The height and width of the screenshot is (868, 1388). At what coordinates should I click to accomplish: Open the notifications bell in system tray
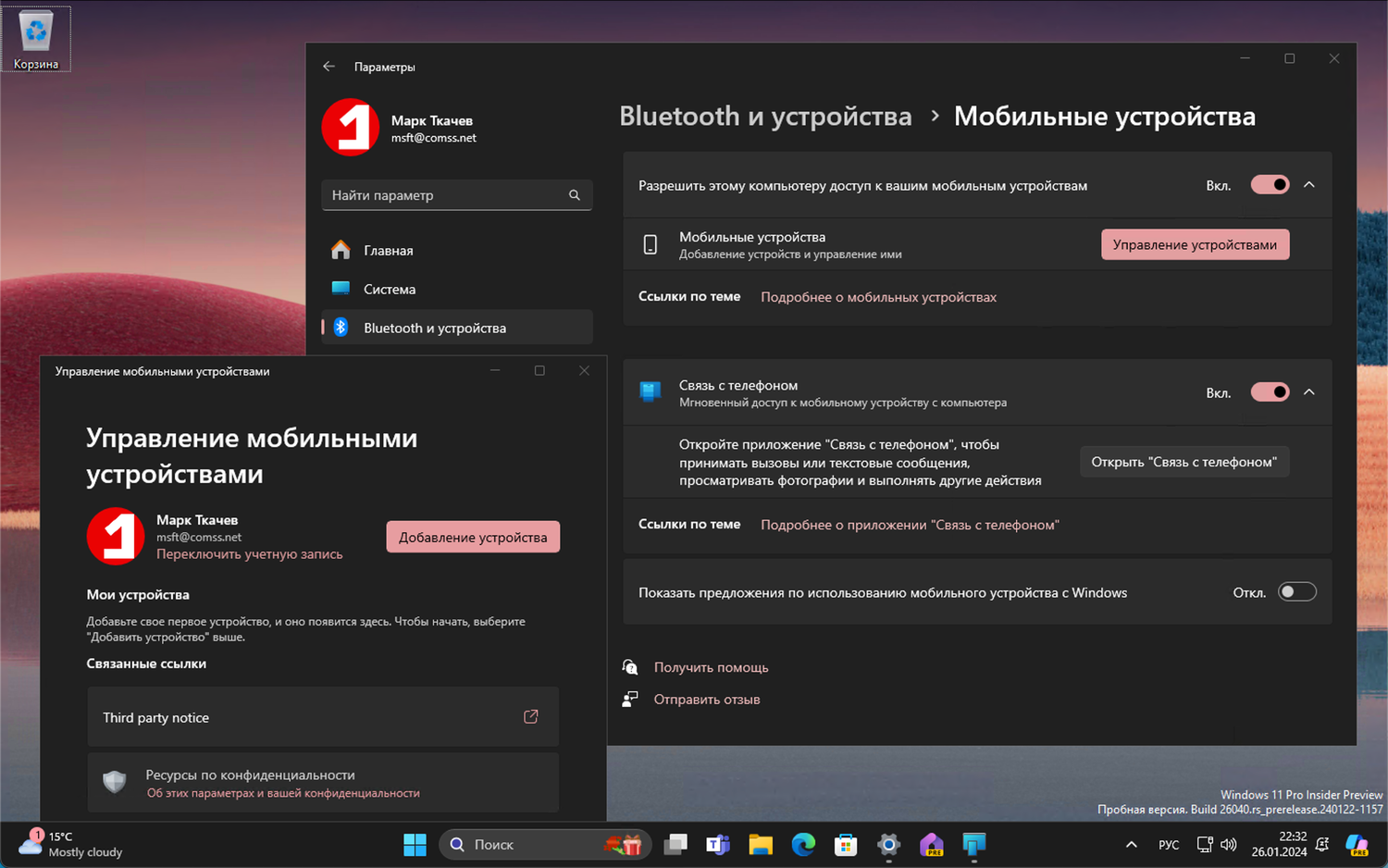point(1323,844)
